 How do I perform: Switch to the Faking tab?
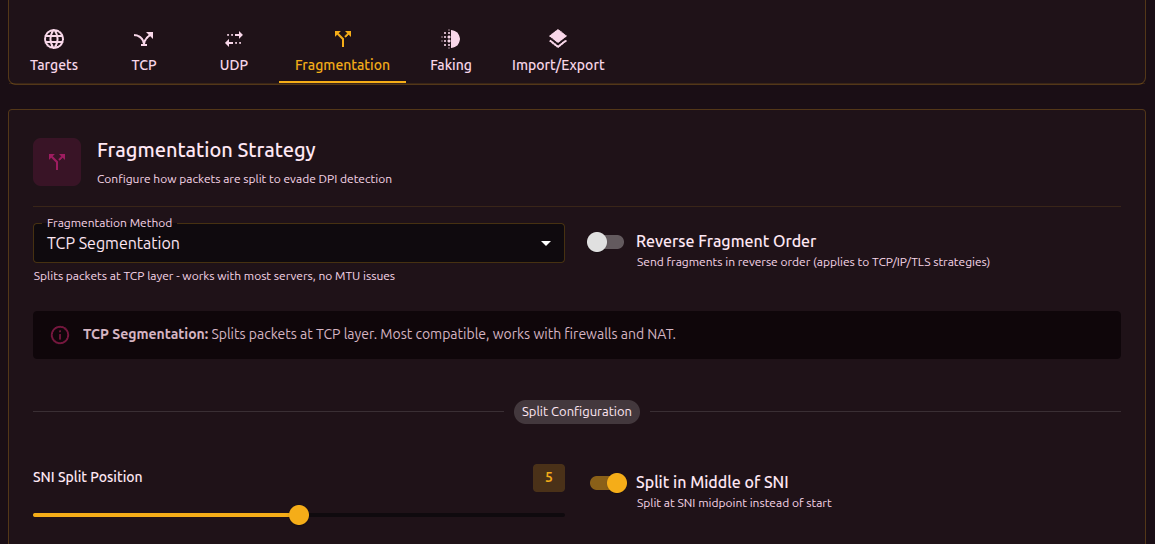tap(451, 65)
